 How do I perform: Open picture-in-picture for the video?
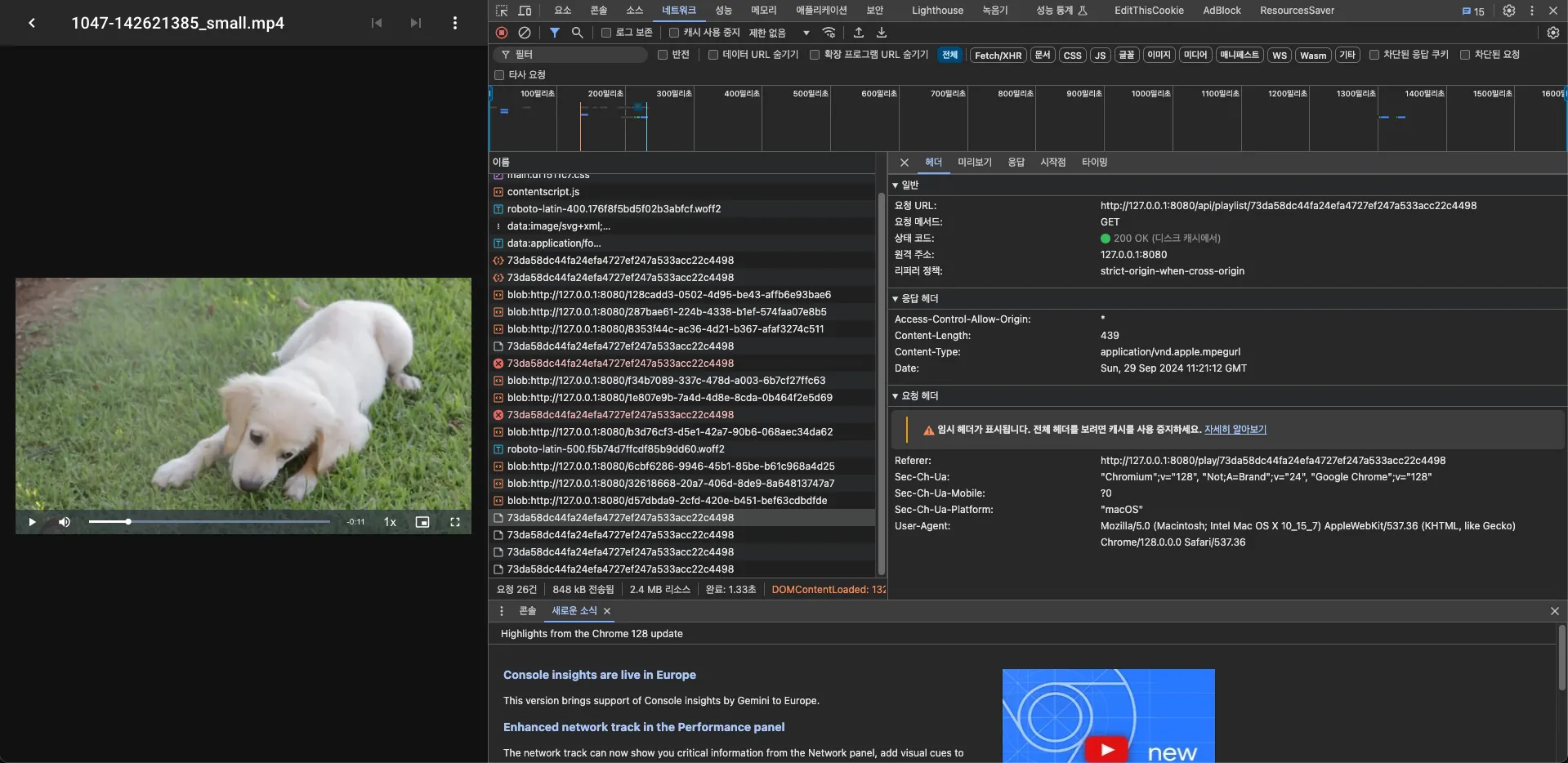click(x=422, y=522)
